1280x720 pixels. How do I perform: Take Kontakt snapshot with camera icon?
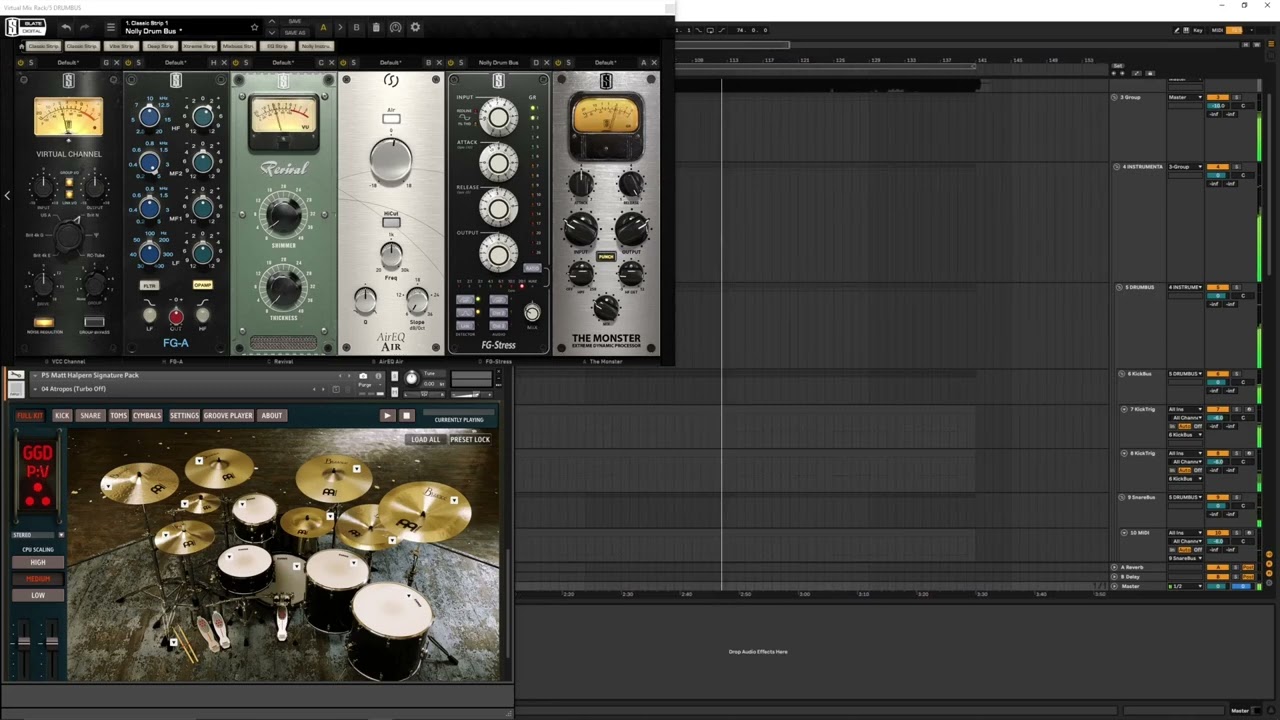363,376
